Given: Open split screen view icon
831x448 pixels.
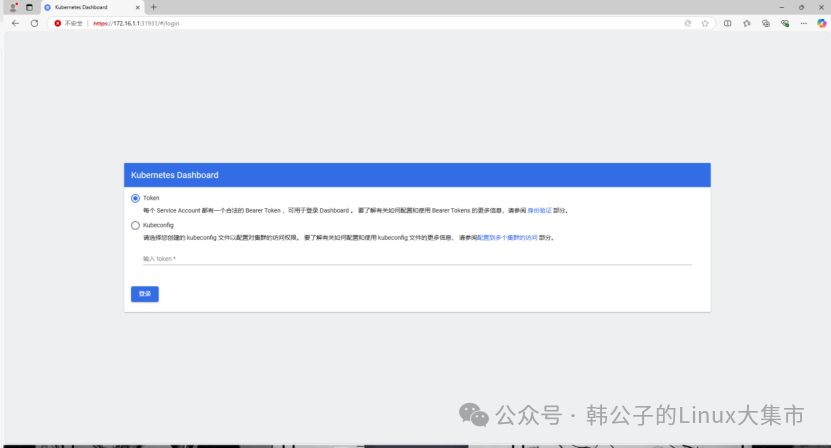Looking at the screenshot, I should 728,23.
